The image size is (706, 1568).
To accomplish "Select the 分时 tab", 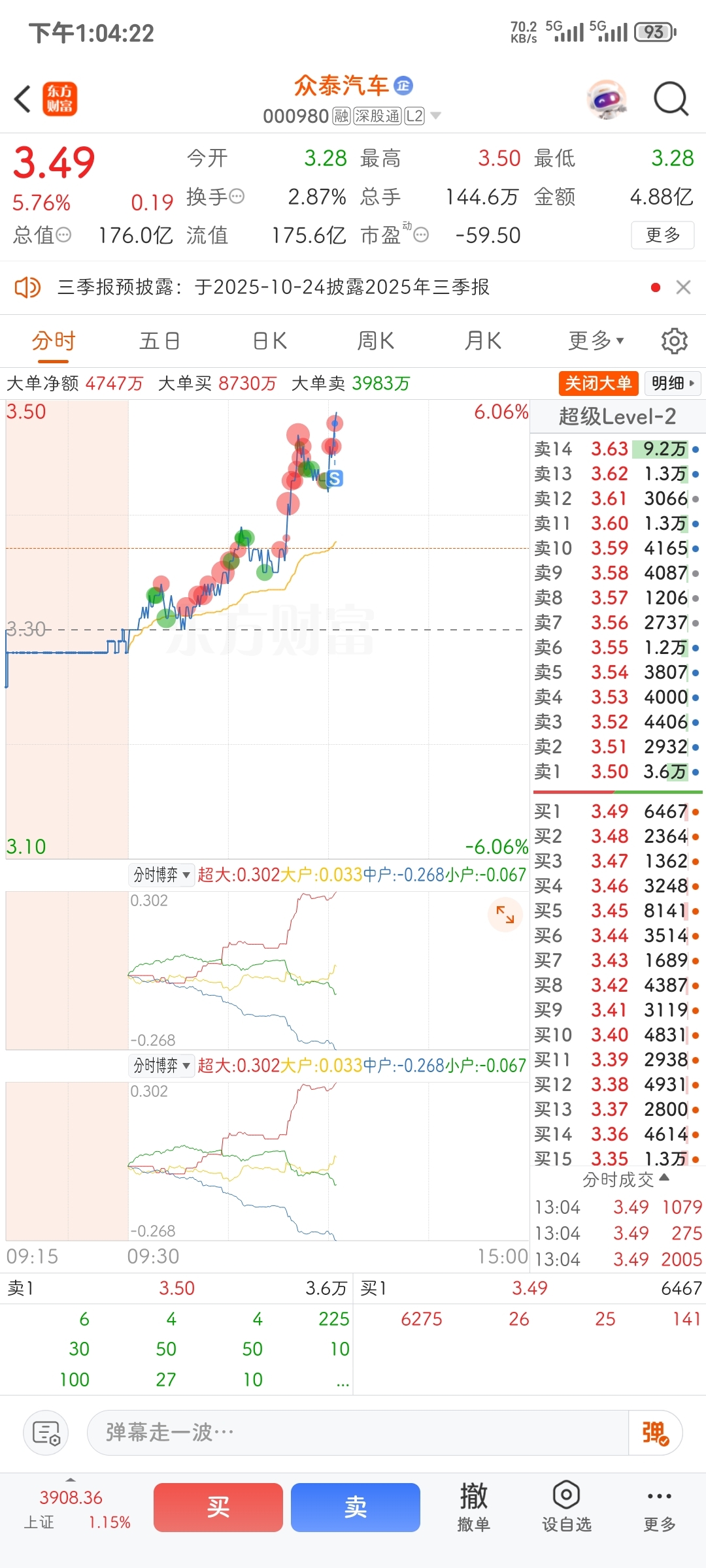I will pyautogui.click(x=54, y=341).
